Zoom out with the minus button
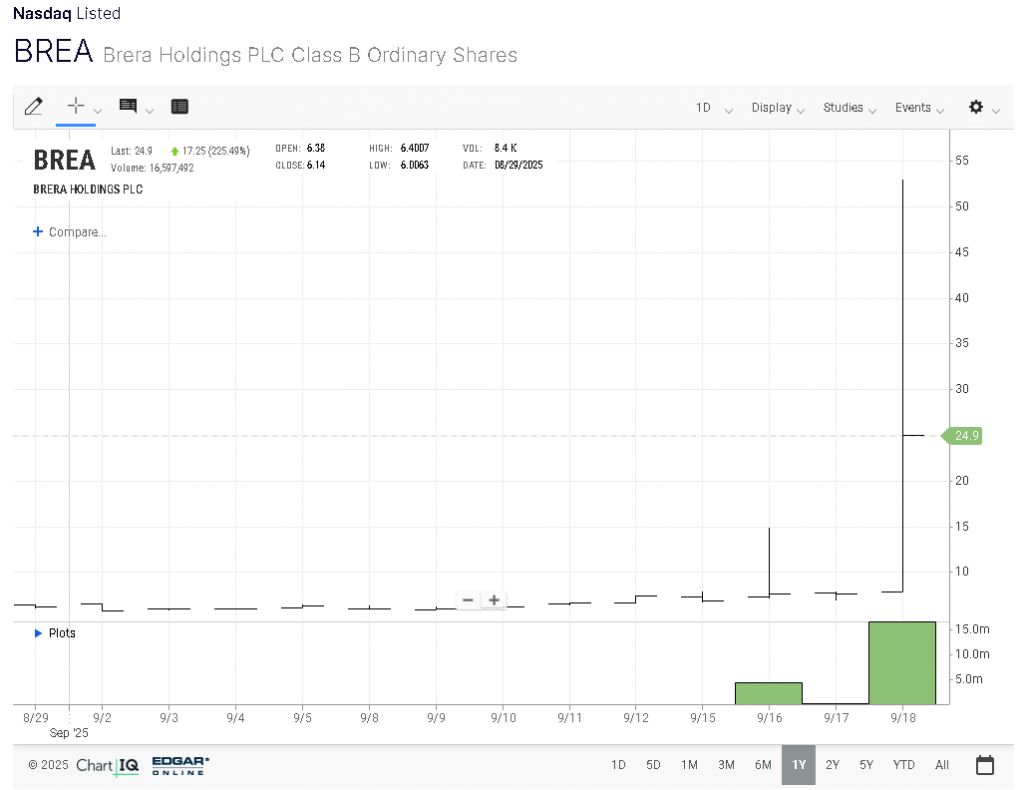The image size is (1024, 790). tap(467, 600)
